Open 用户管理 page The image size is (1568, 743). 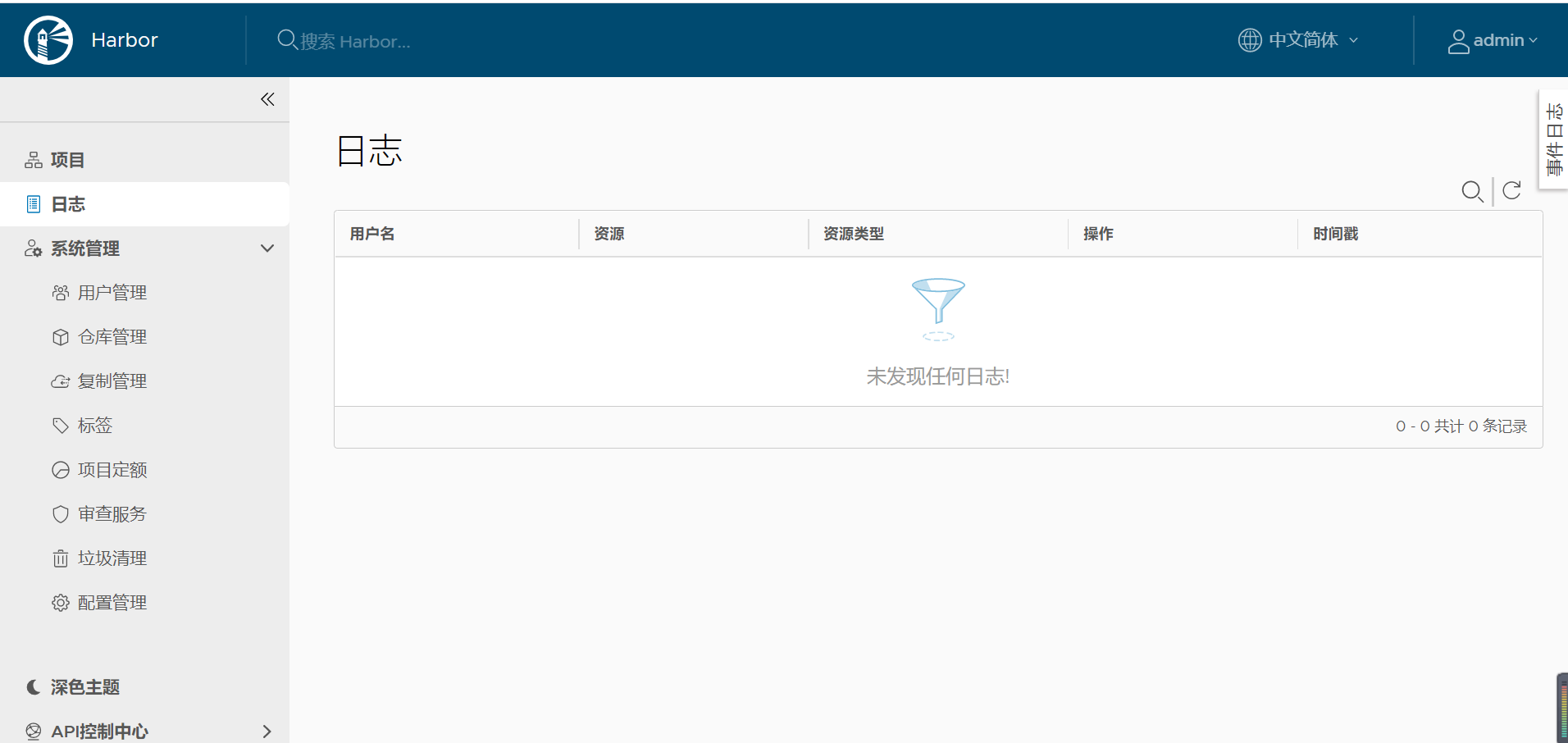click(x=112, y=293)
